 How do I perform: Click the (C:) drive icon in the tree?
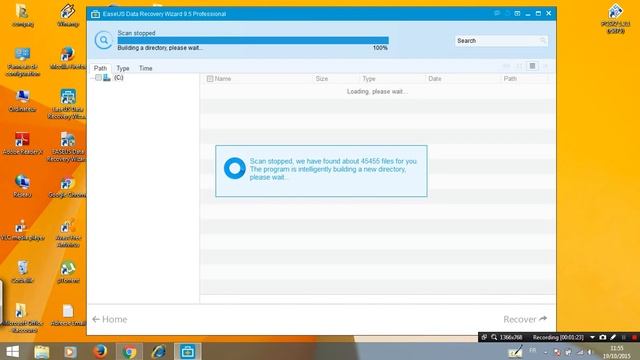tap(107, 78)
